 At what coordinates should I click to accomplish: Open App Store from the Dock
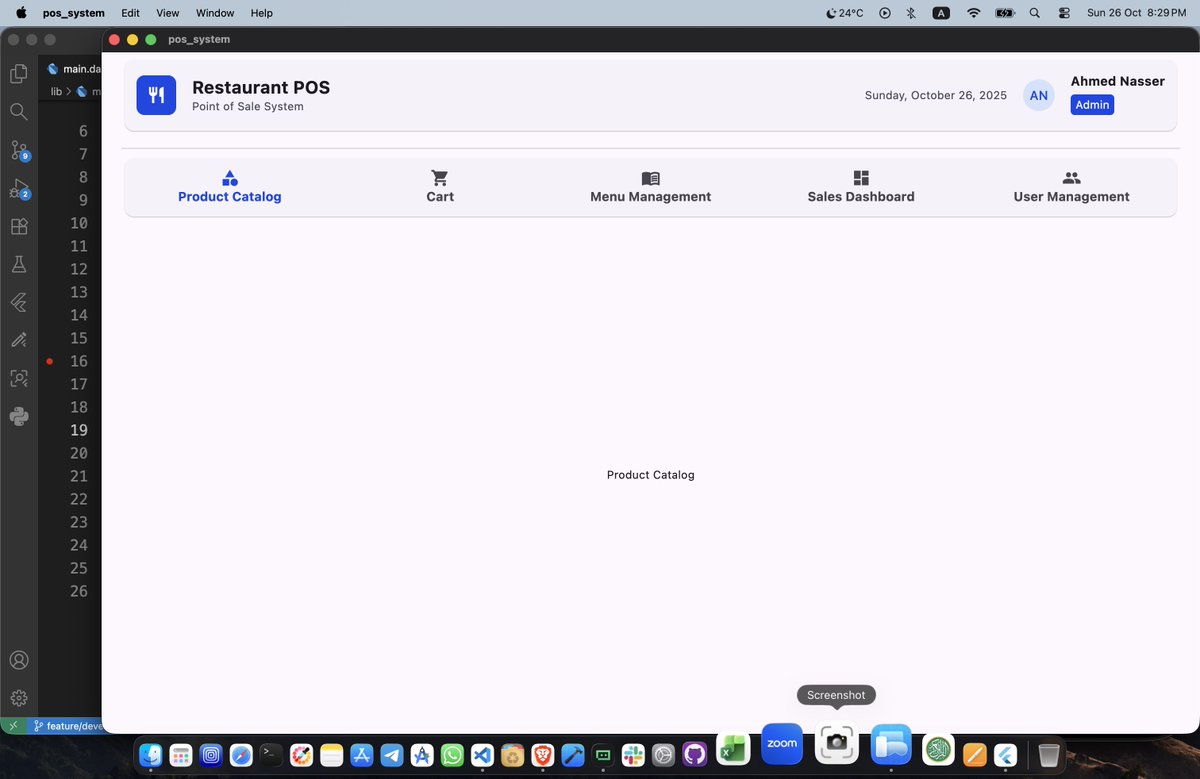362,755
